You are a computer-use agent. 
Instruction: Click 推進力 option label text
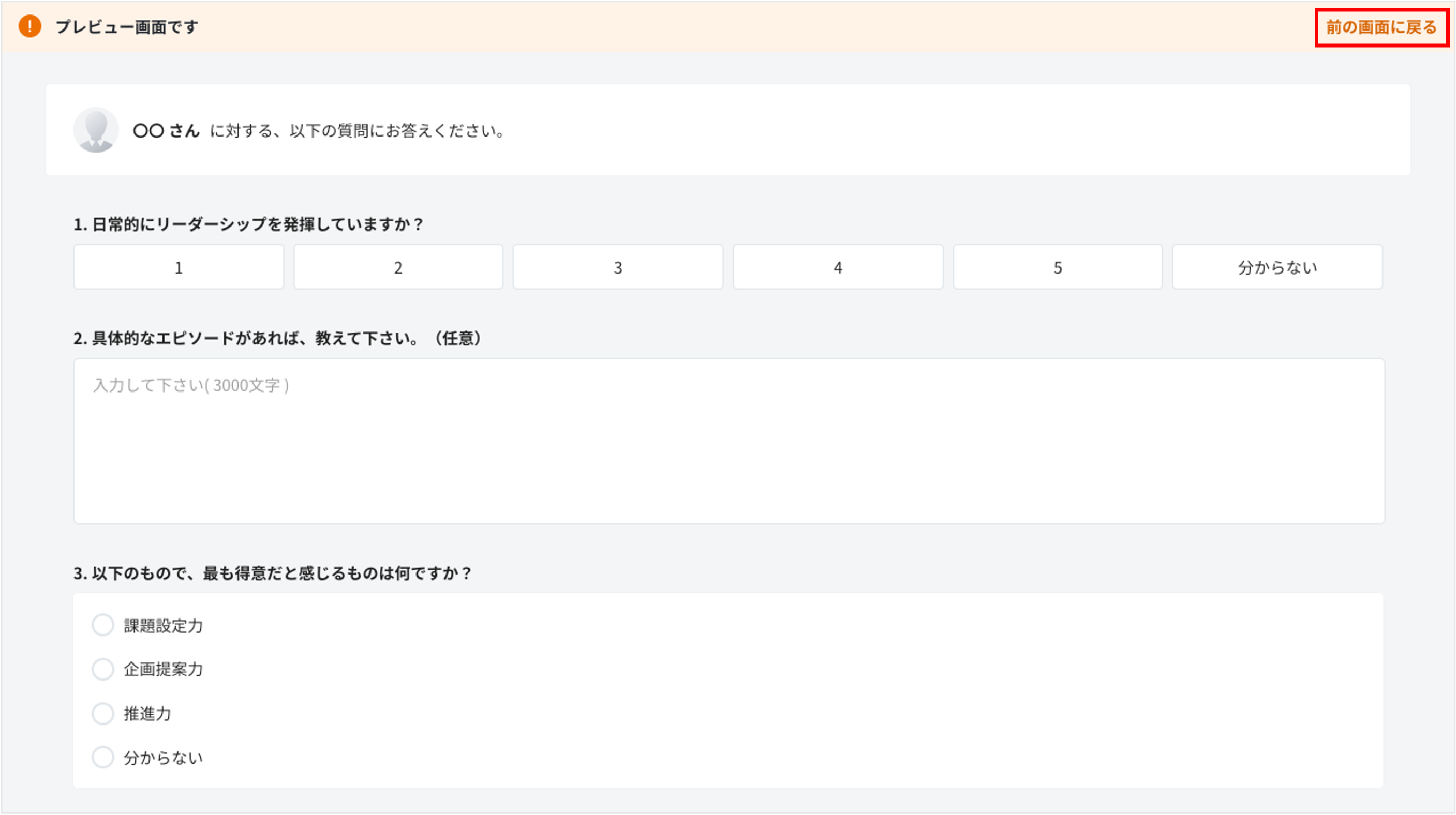[147, 714]
